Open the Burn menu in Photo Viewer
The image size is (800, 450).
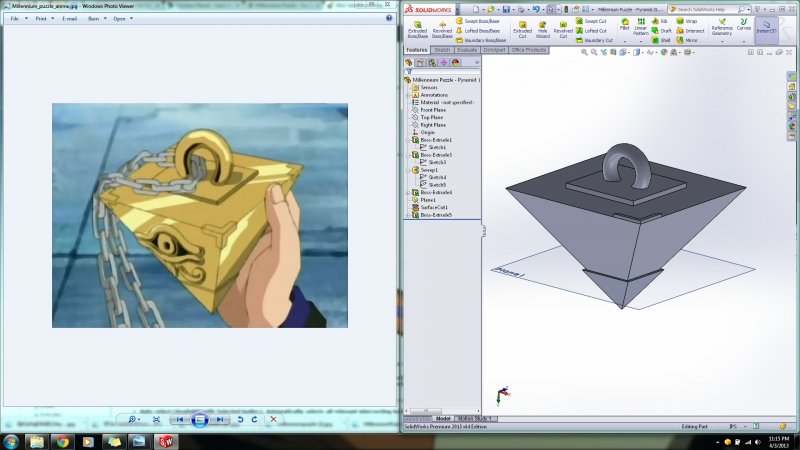point(97,18)
